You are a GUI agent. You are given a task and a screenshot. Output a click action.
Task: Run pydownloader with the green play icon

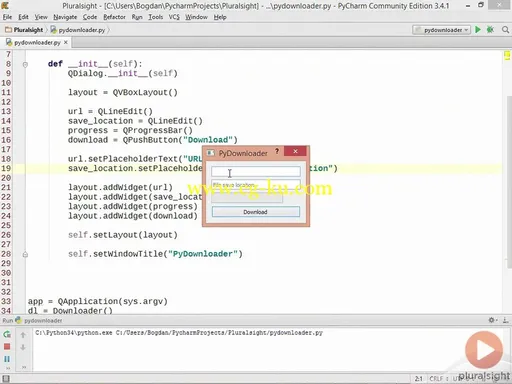478,30
